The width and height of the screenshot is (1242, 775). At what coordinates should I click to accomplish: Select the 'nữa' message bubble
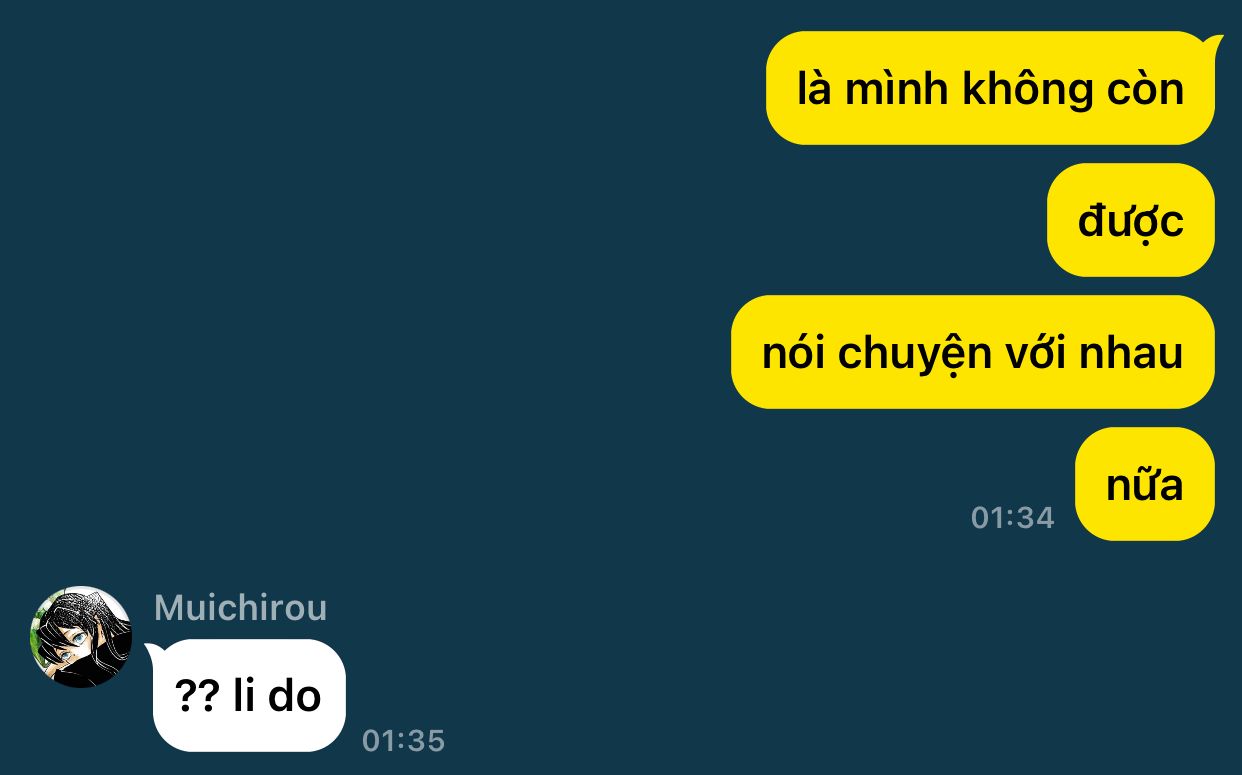[1145, 484]
